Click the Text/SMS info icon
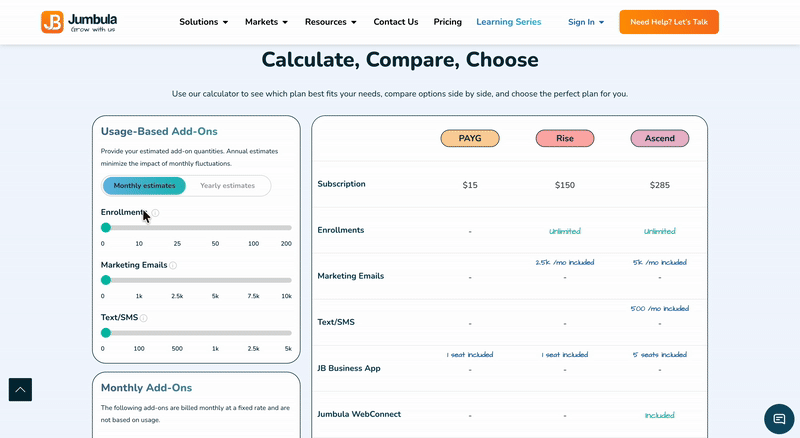The image size is (800, 438). pos(144,318)
